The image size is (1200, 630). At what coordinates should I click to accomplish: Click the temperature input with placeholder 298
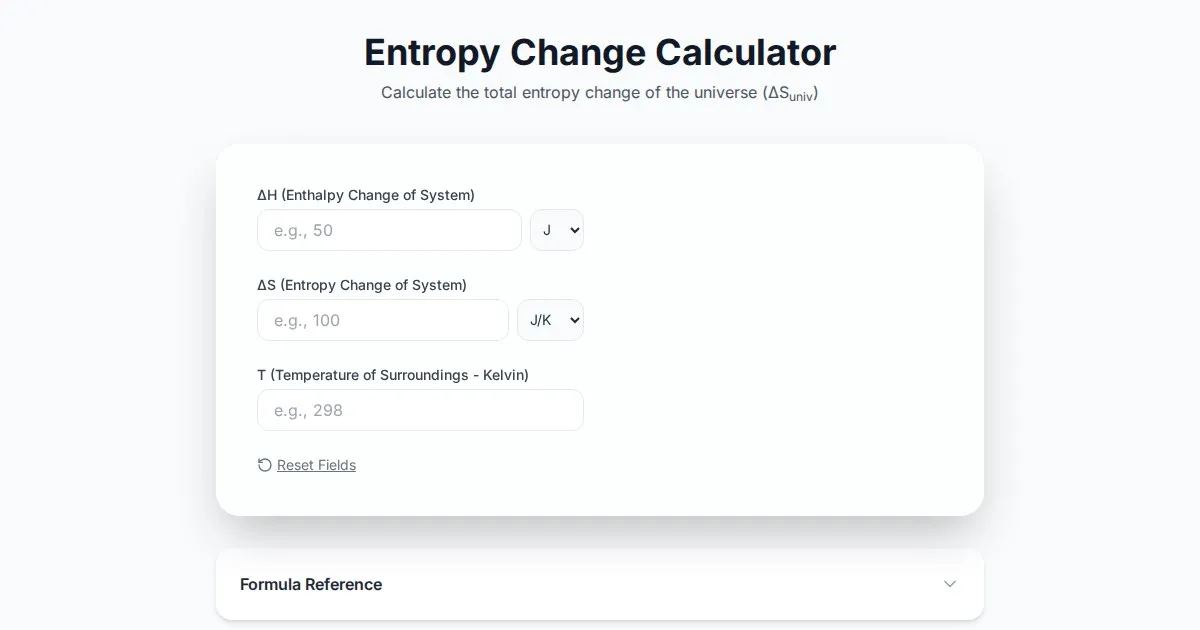click(x=420, y=410)
